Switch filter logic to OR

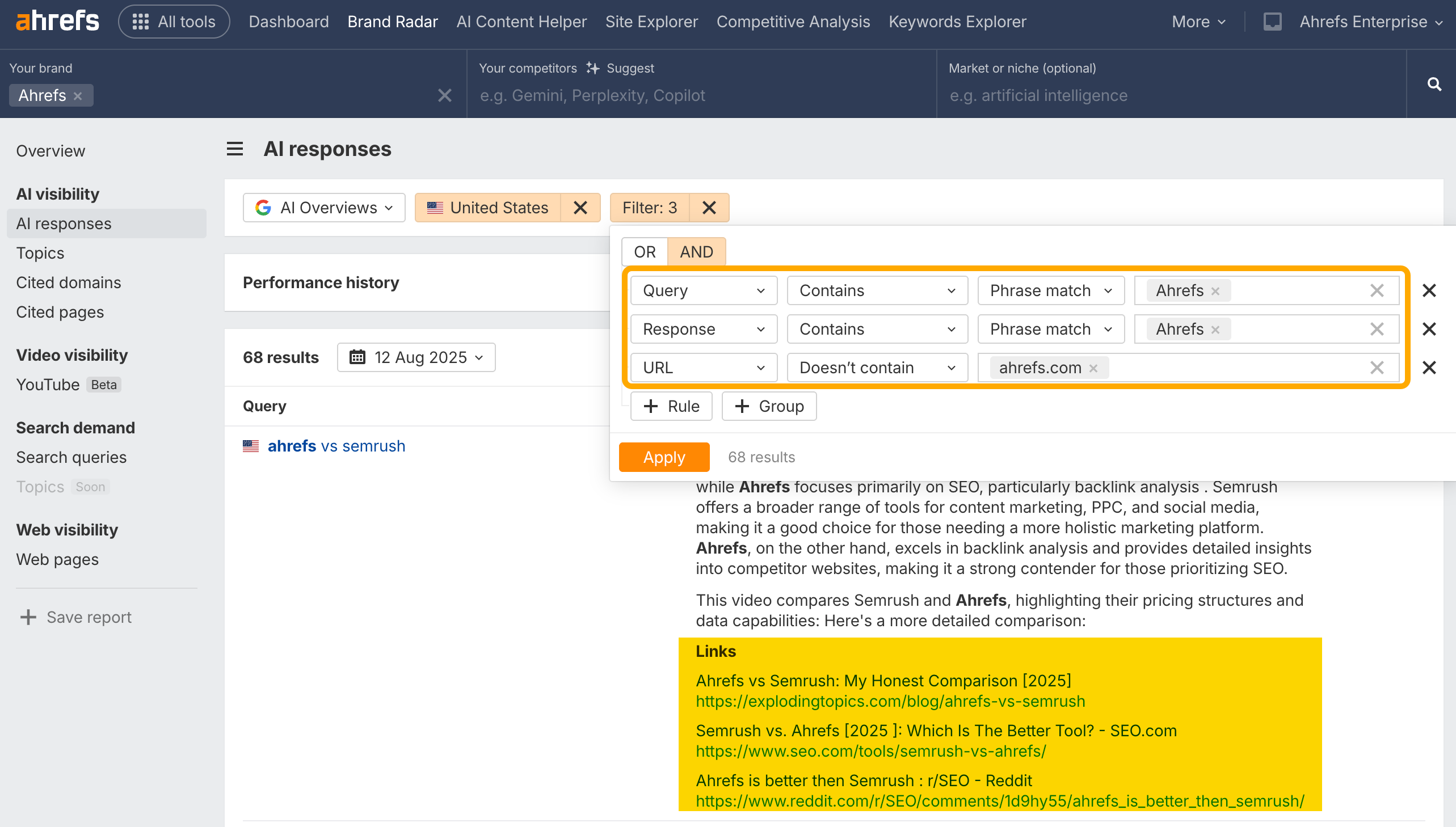pyautogui.click(x=644, y=252)
